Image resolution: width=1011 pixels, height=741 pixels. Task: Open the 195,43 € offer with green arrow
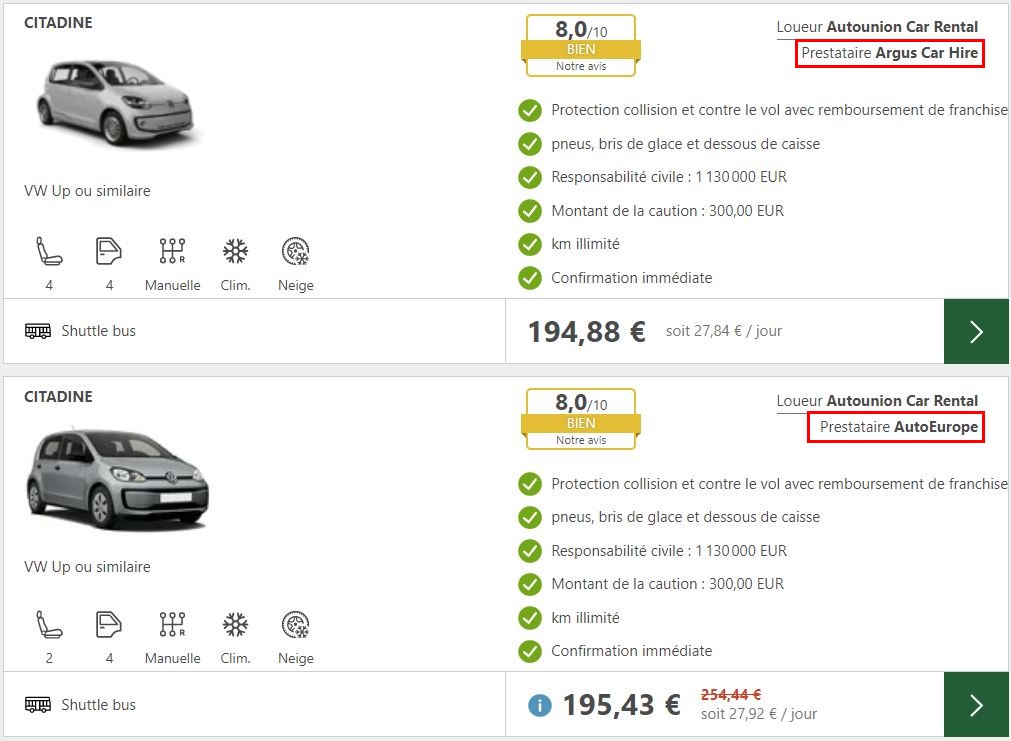tap(976, 705)
